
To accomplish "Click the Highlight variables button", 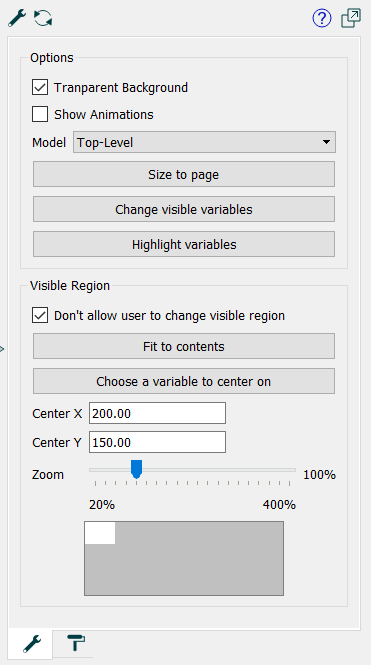I will pyautogui.click(x=184, y=244).
